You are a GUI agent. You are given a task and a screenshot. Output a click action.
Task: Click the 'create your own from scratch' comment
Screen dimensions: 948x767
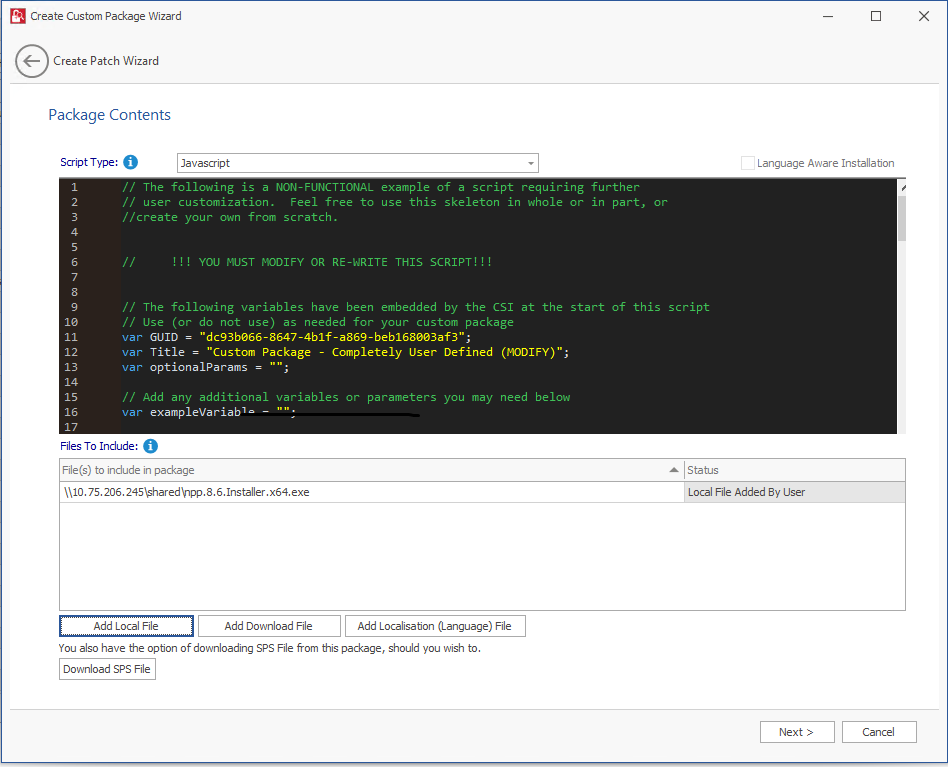tap(230, 217)
